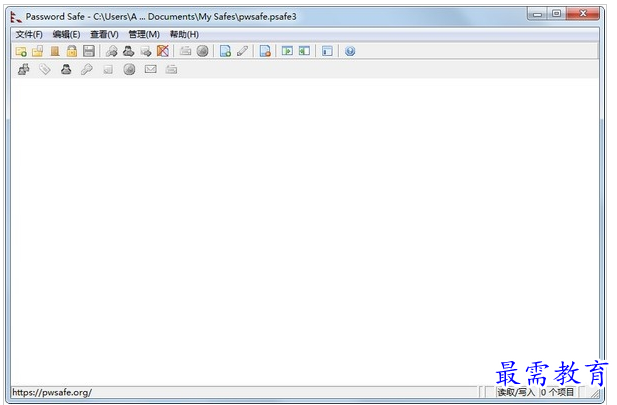Click the 读取/写入 status bar indicator
Viewport: 617px width, 405px height.
[x=516, y=392]
